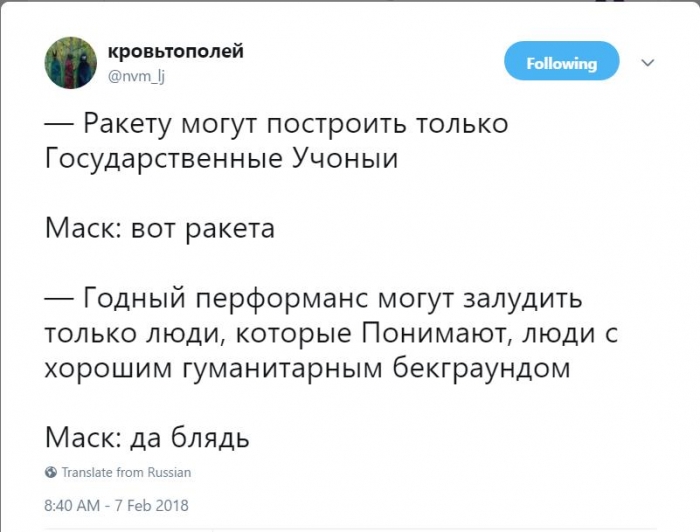Select the words Государственные Учоныи
700x532 pixels.
coord(221,158)
